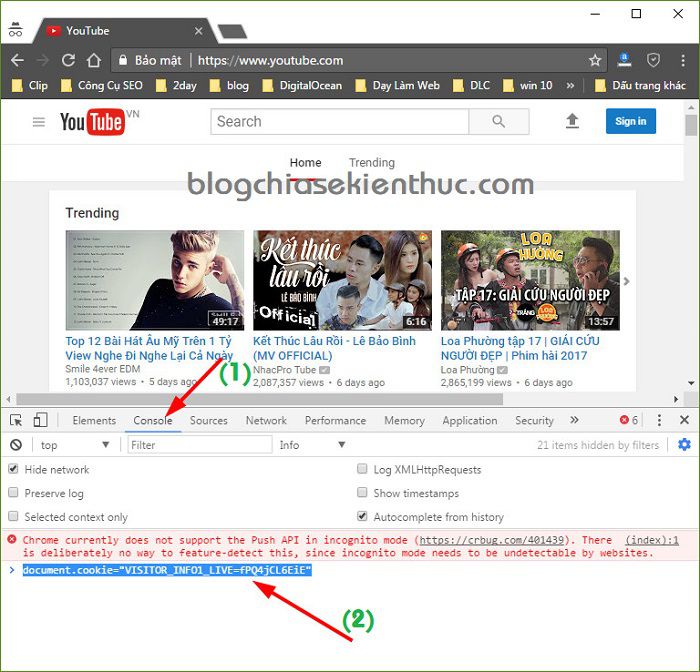Open the top context dropdown
Screen dimensions: 700x672
(x=74, y=445)
